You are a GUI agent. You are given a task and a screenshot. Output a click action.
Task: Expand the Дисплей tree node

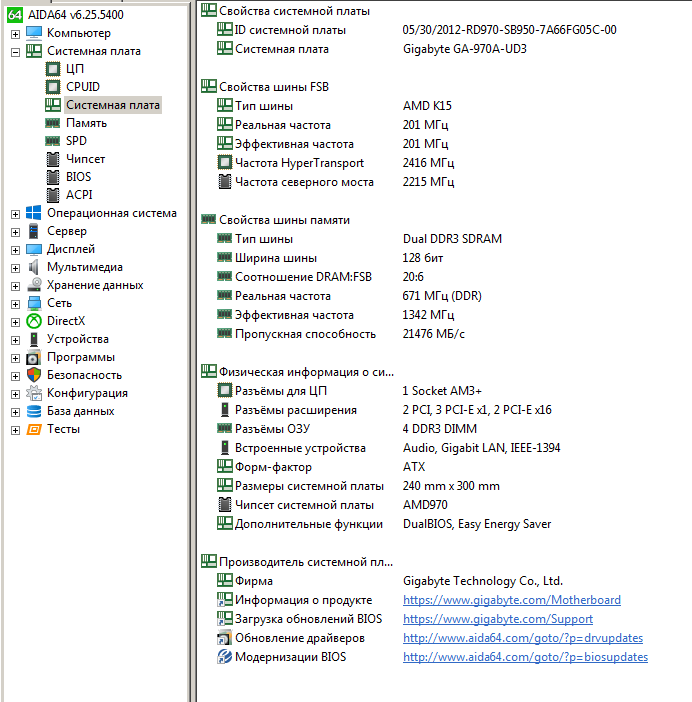15,249
